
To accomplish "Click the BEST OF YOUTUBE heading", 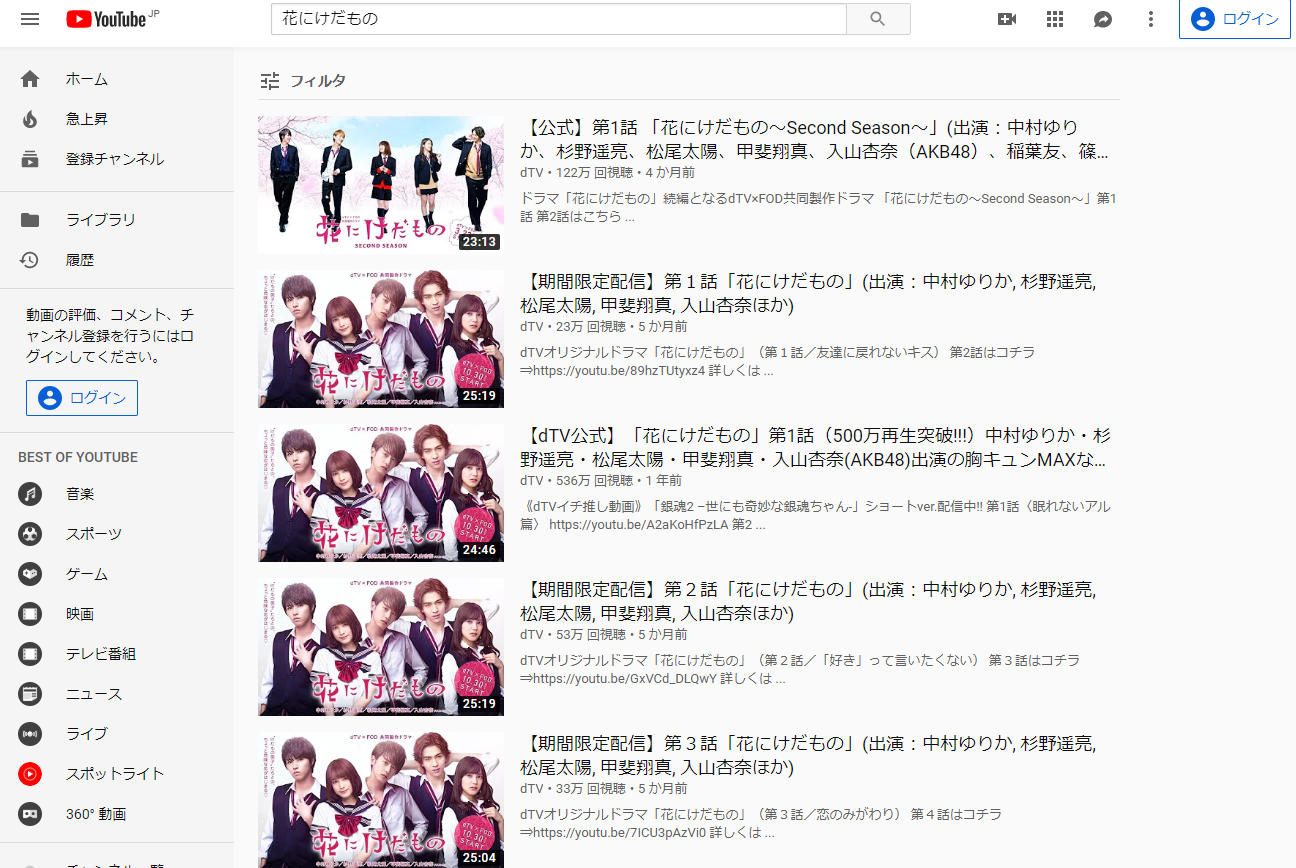I will 78,457.
